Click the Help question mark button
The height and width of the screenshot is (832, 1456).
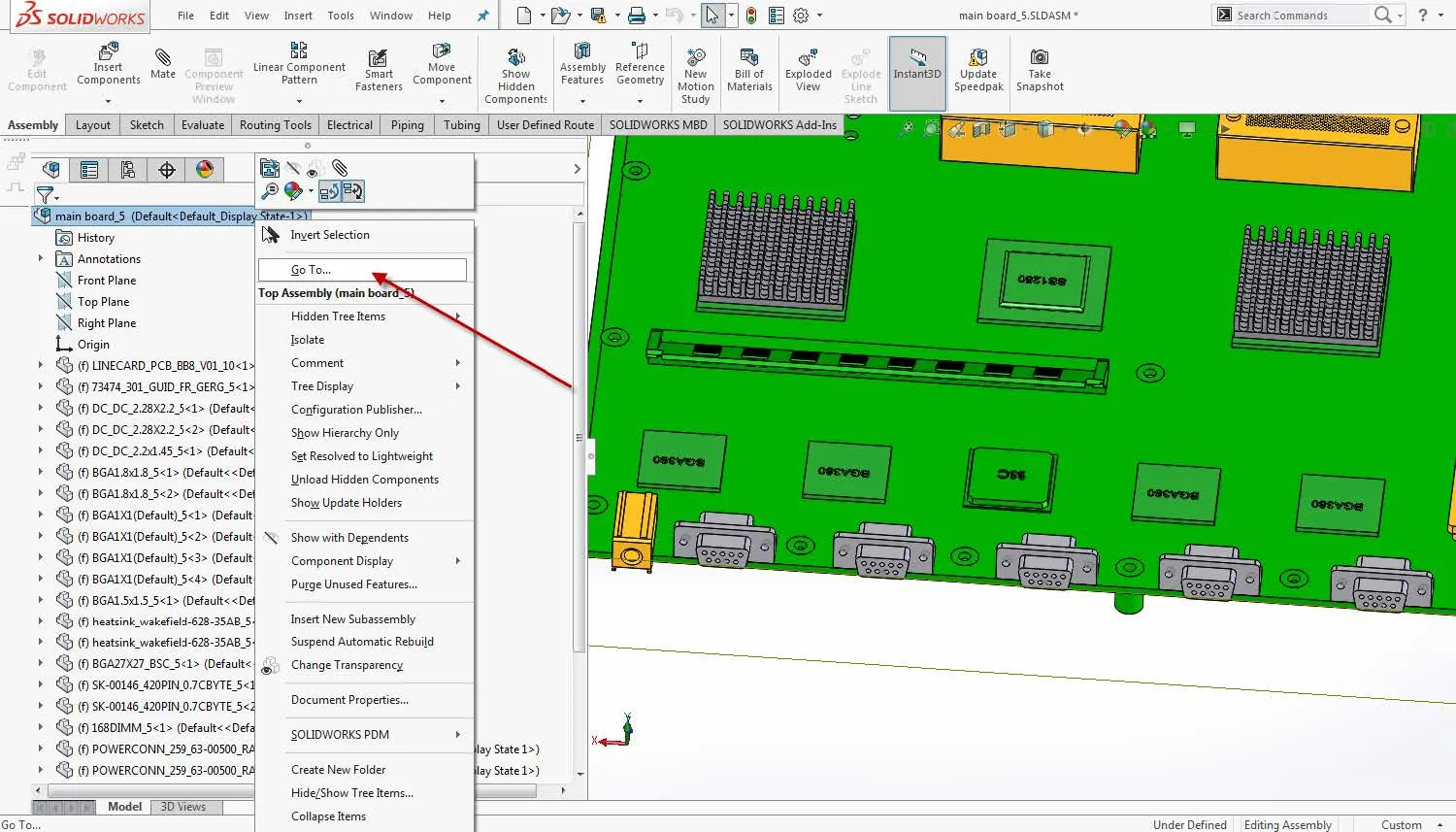pyautogui.click(x=1423, y=15)
